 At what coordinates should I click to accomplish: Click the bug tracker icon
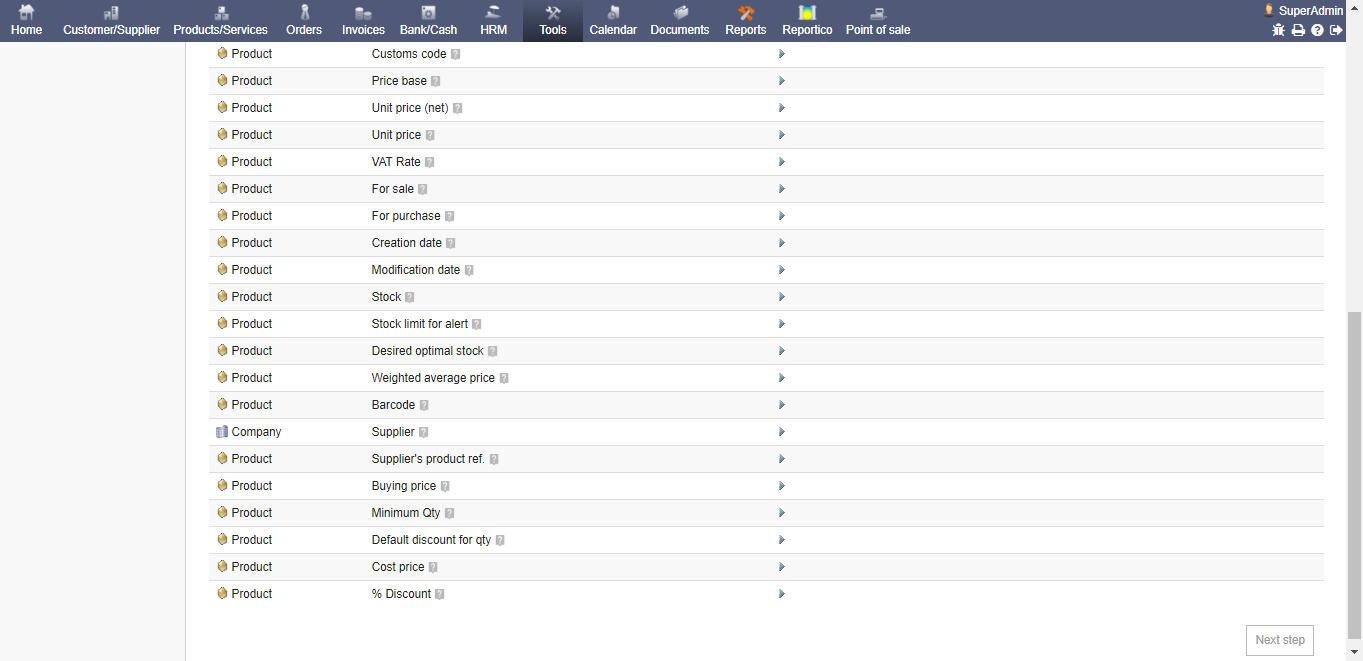coord(1278,30)
